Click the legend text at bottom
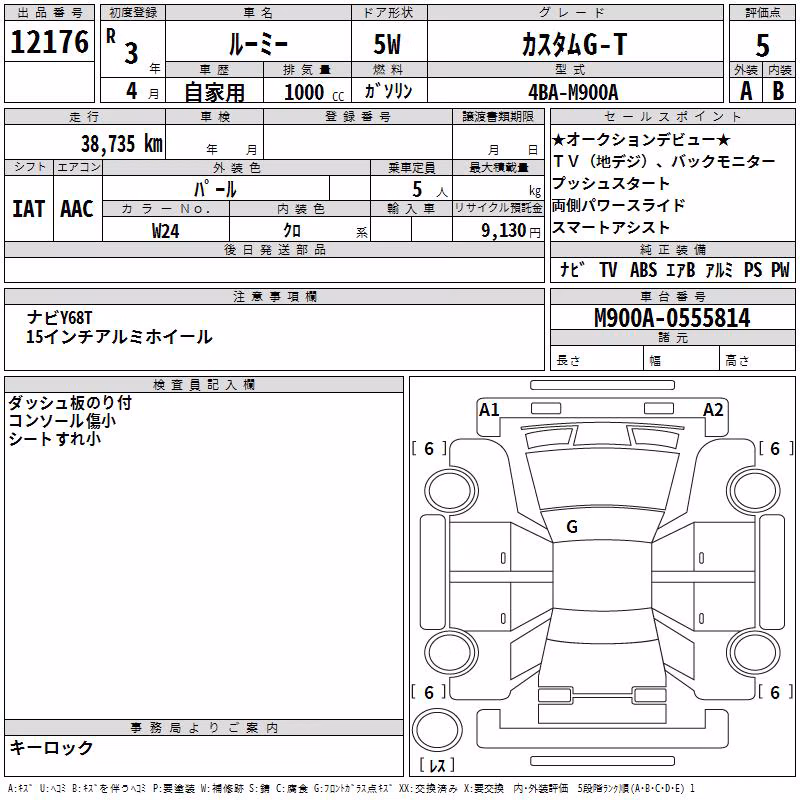 coord(351,788)
